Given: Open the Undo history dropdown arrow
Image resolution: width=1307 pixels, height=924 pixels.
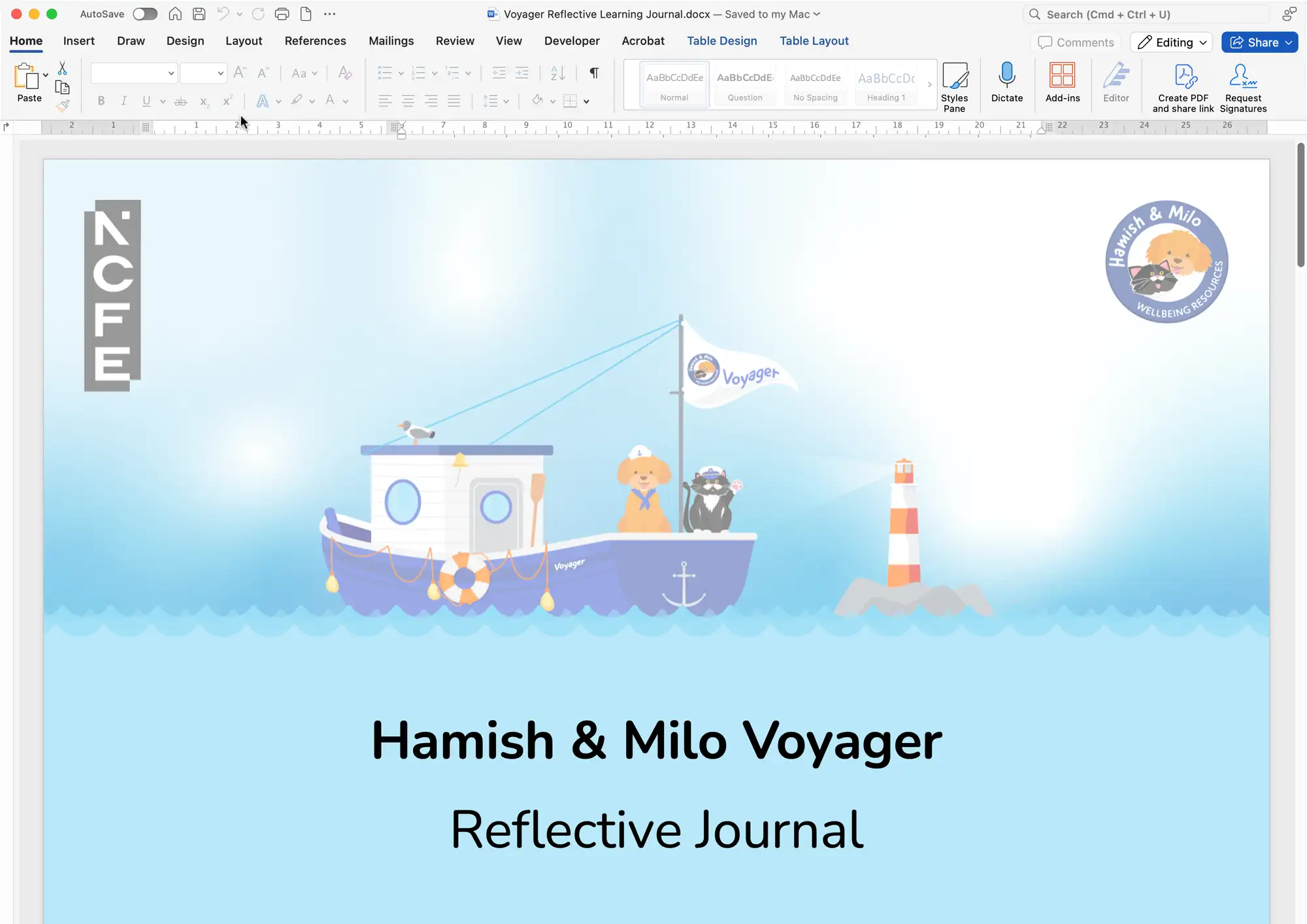Looking at the screenshot, I should click(239, 14).
